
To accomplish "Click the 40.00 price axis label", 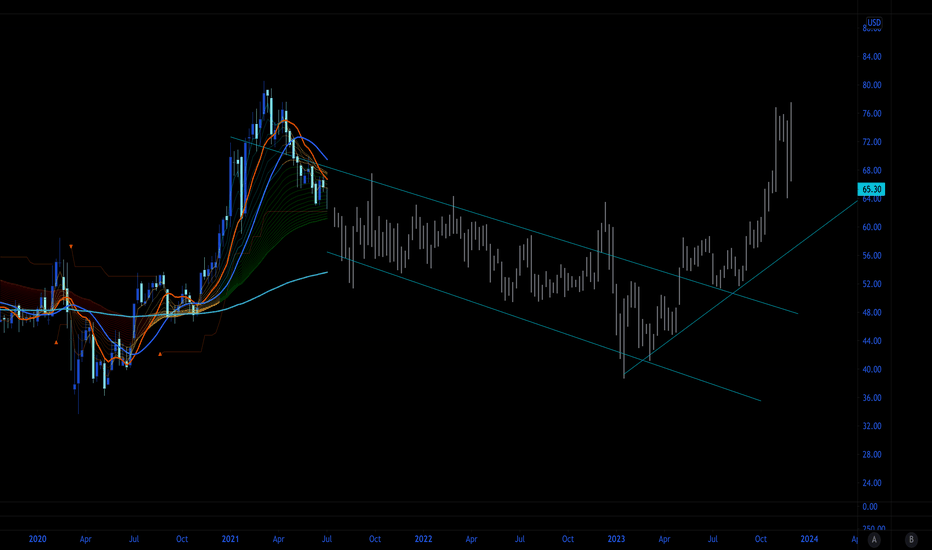I will point(872,369).
